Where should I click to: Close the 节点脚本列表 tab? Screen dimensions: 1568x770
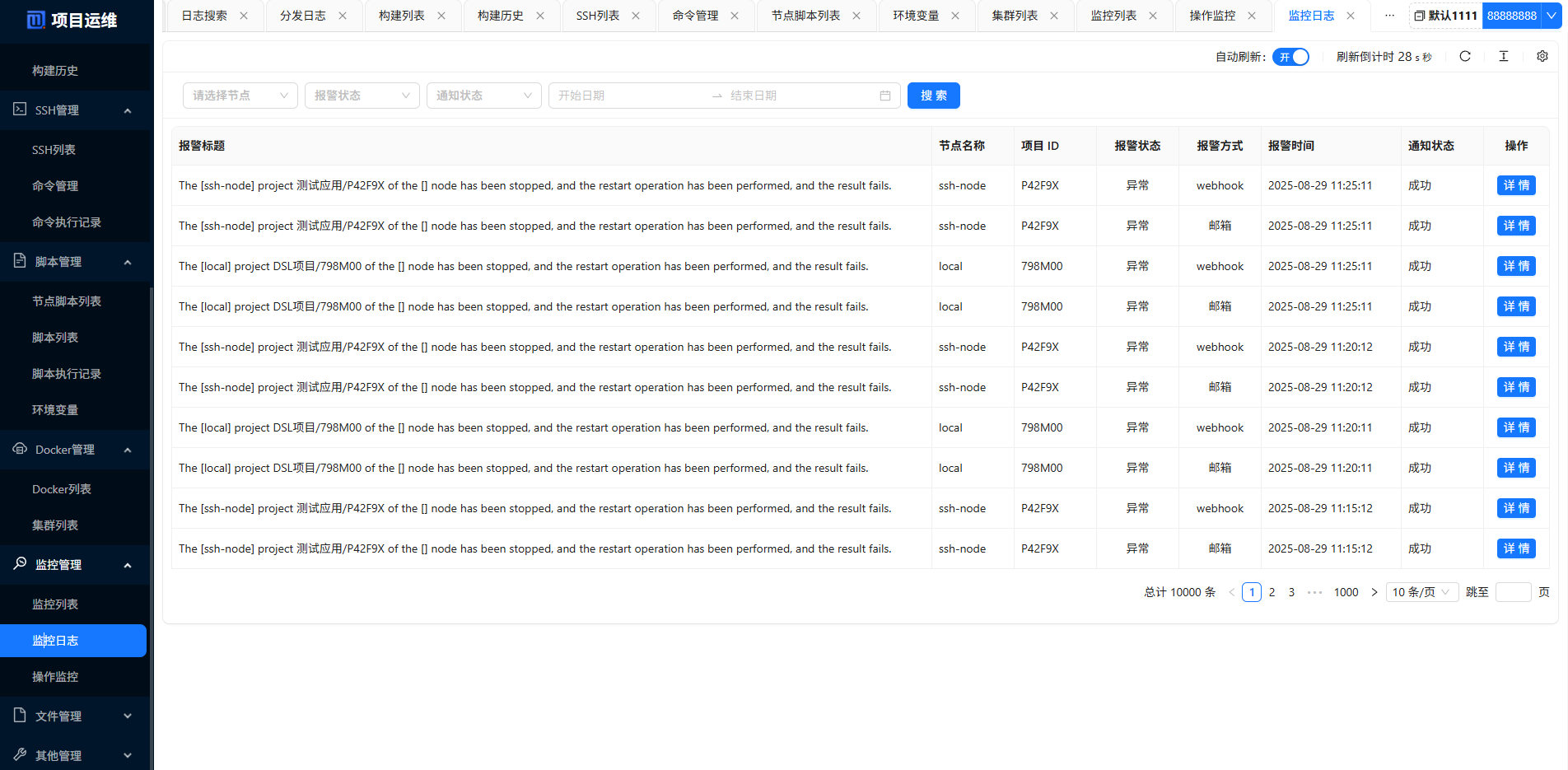(x=856, y=16)
